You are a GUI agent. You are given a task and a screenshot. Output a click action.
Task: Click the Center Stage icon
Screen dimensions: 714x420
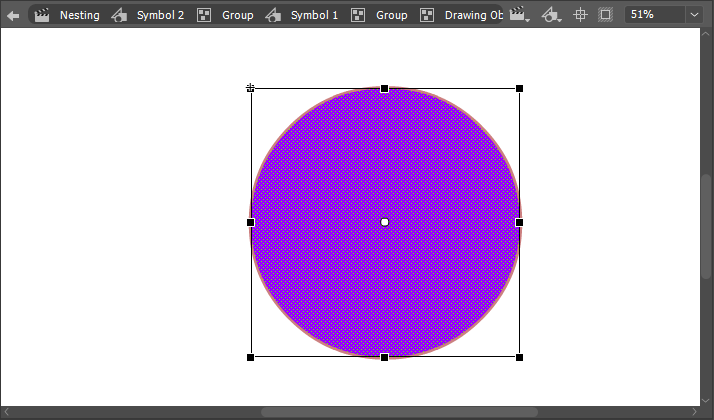pyautogui.click(x=580, y=15)
